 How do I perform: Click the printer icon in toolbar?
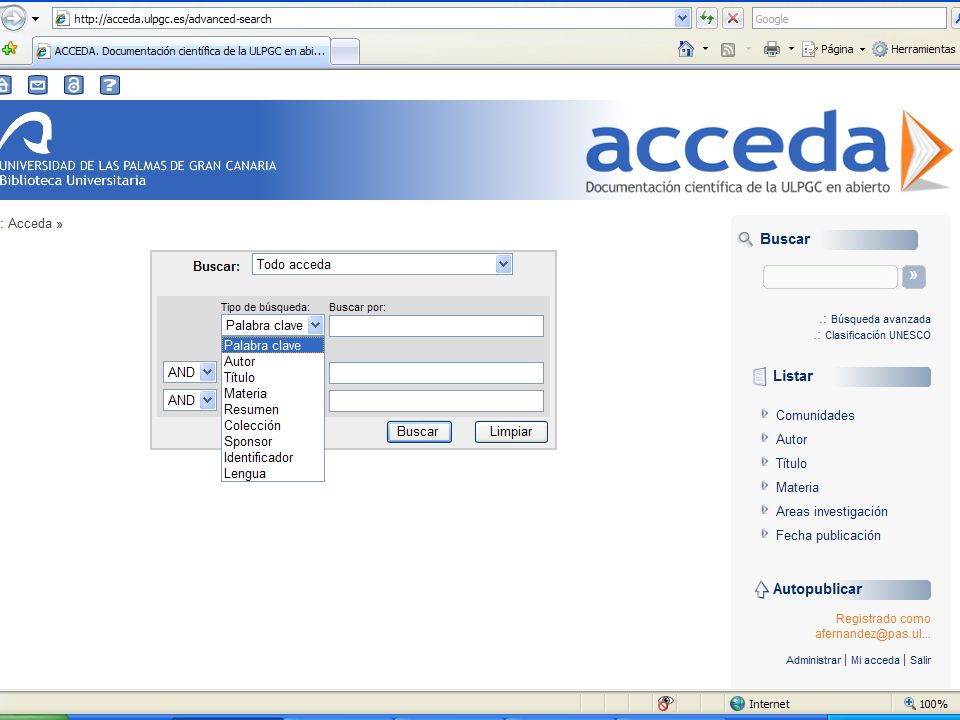point(771,49)
